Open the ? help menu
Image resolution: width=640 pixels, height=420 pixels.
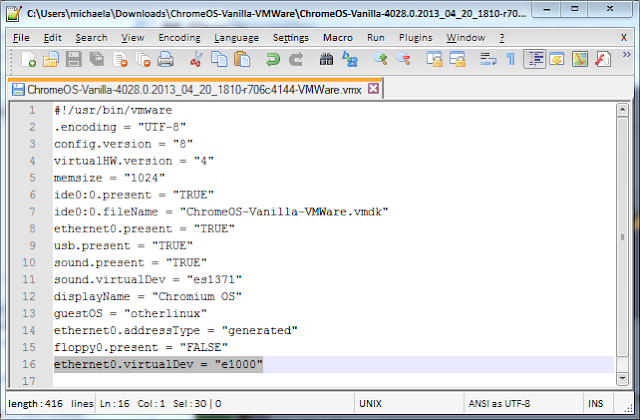click(502, 38)
